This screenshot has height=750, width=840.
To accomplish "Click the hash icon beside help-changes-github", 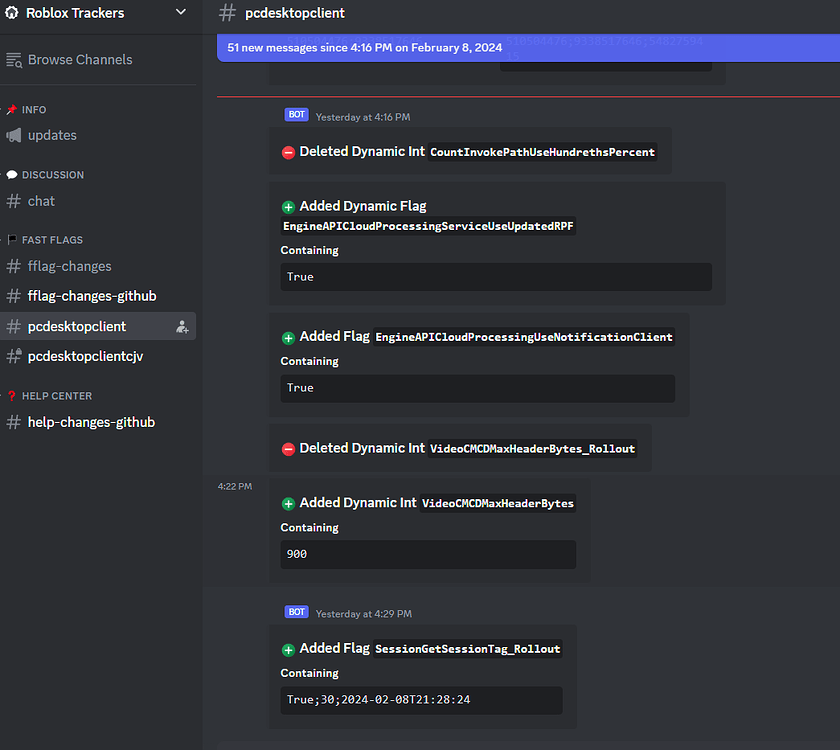I will [13, 422].
